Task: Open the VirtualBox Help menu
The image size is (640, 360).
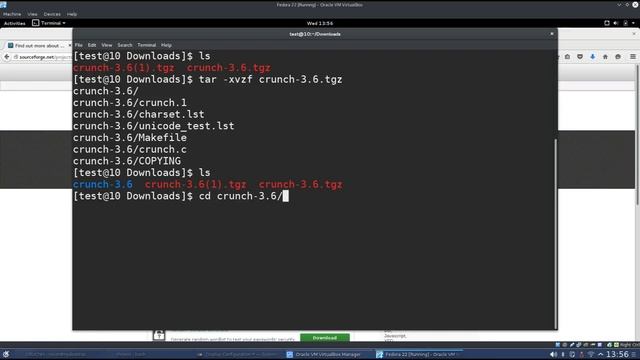Action: click(x=72, y=14)
